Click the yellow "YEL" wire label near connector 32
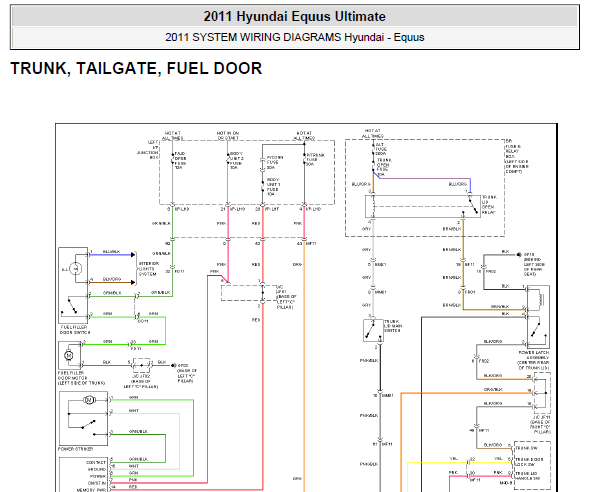 click(453, 459)
